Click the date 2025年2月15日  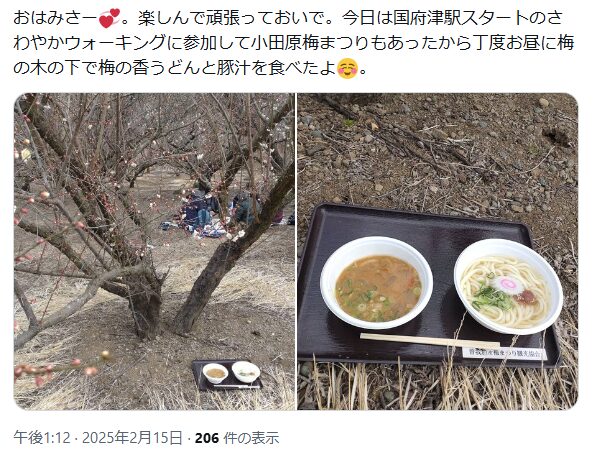point(132,438)
